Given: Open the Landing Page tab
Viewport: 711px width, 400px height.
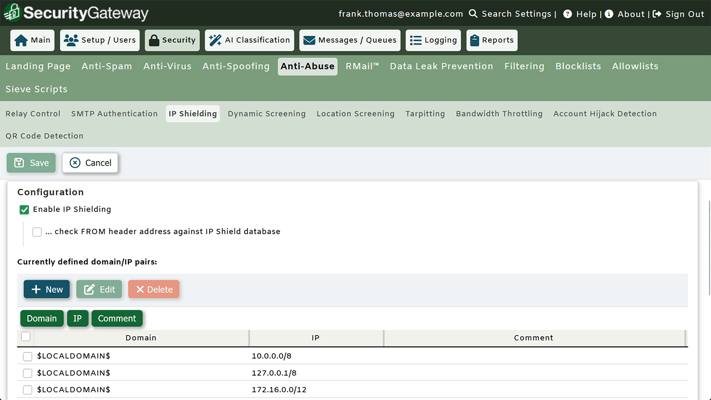Looking at the screenshot, I should (x=38, y=66).
